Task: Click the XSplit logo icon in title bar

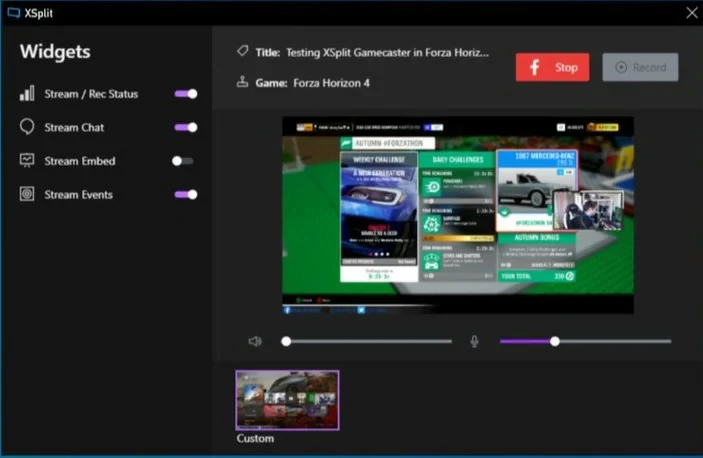Action: [13, 13]
